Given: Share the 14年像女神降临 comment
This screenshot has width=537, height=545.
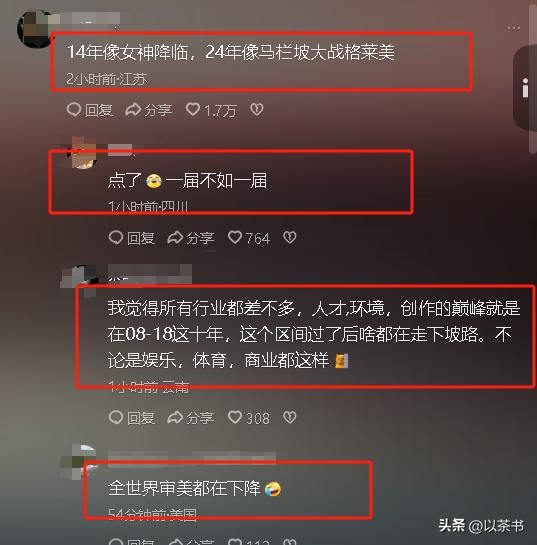Looking at the screenshot, I should click(x=149, y=110).
